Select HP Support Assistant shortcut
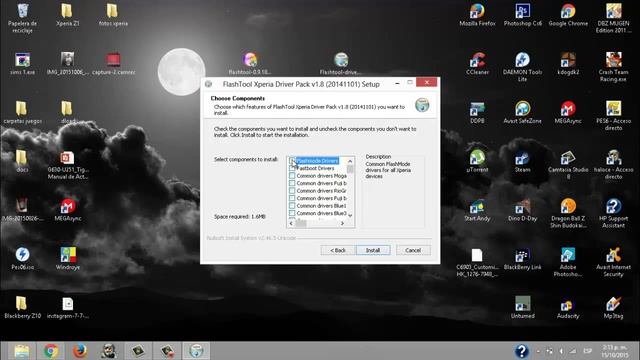 point(613,213)
